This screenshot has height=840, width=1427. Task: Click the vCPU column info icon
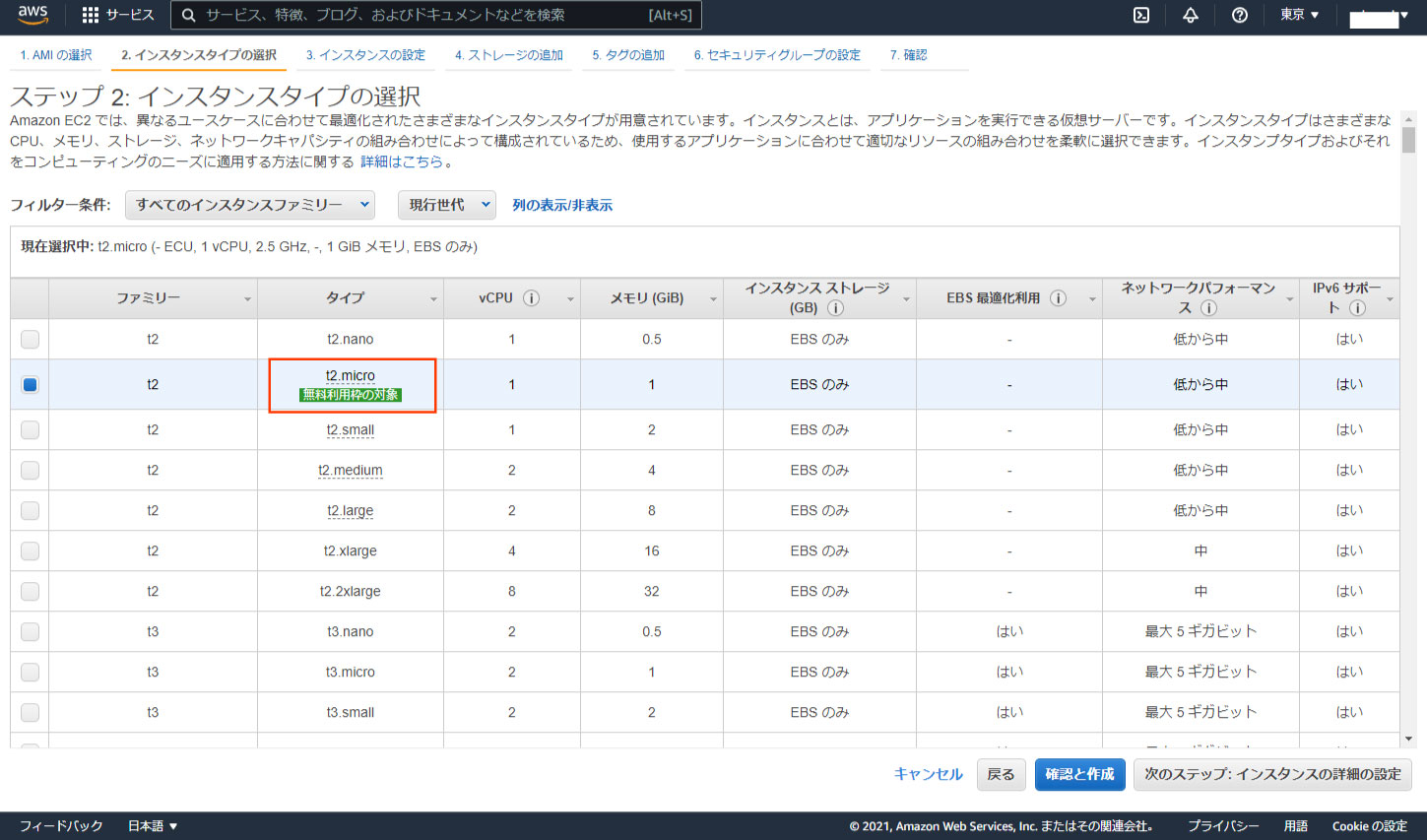point(532,297)
